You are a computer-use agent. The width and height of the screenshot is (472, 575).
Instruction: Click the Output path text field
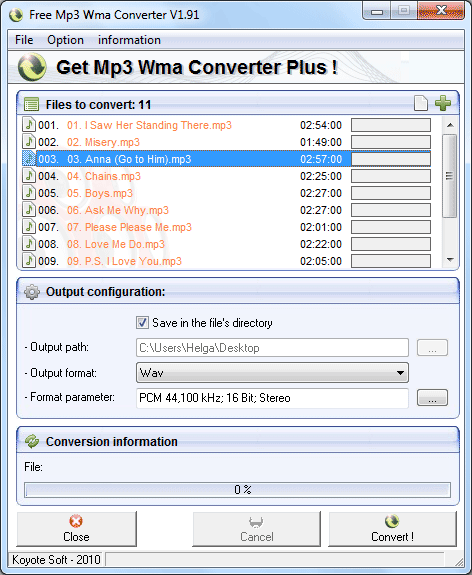pyautogui.click(x=272, y=348)
